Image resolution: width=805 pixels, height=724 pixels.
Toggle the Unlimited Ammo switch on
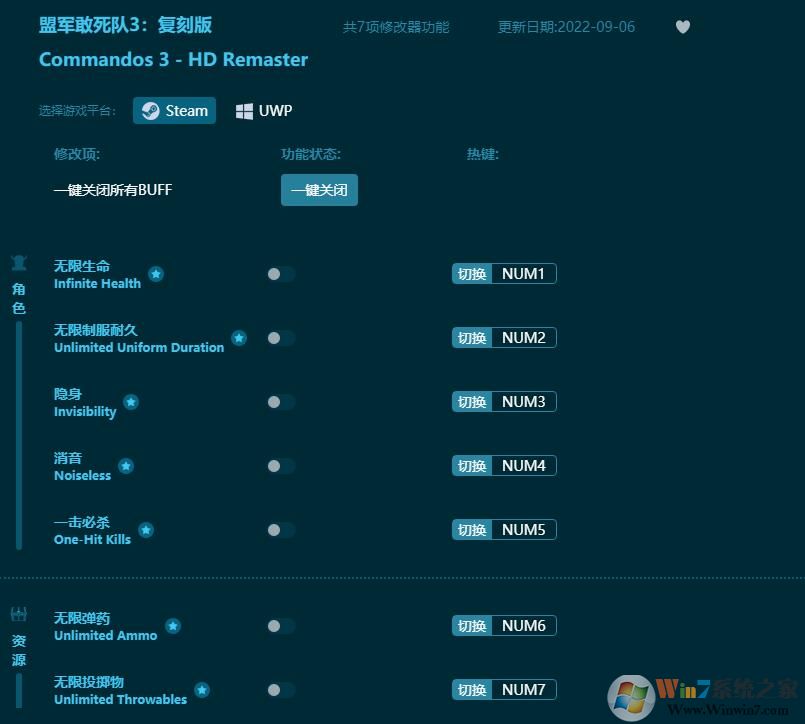279,626
